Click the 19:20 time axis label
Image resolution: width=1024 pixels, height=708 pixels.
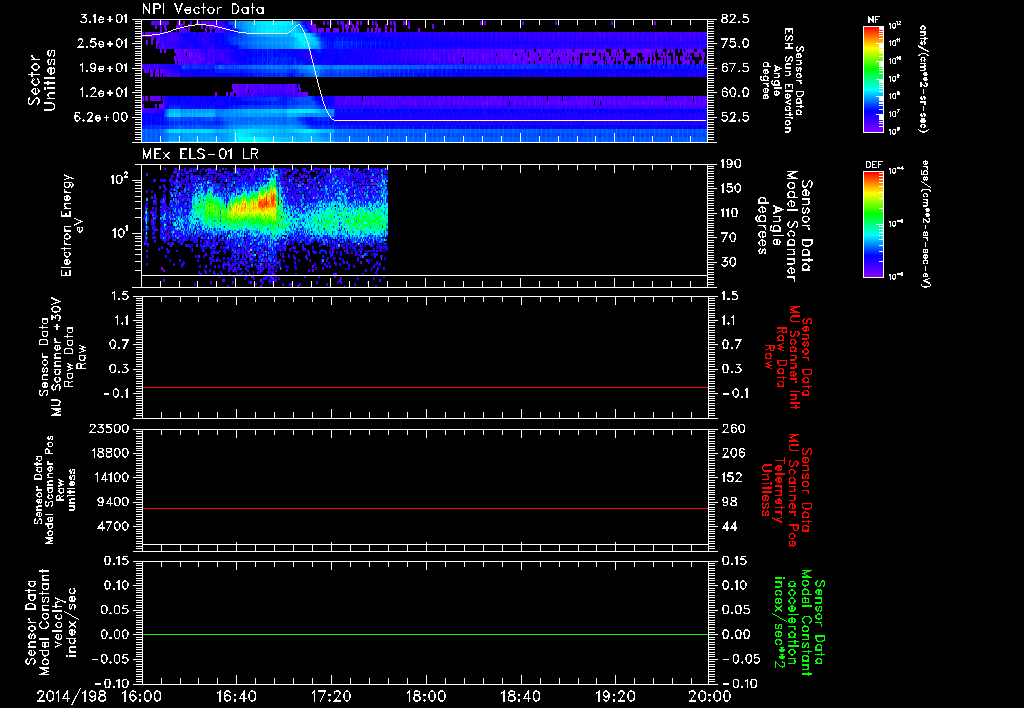coord(615,696)
